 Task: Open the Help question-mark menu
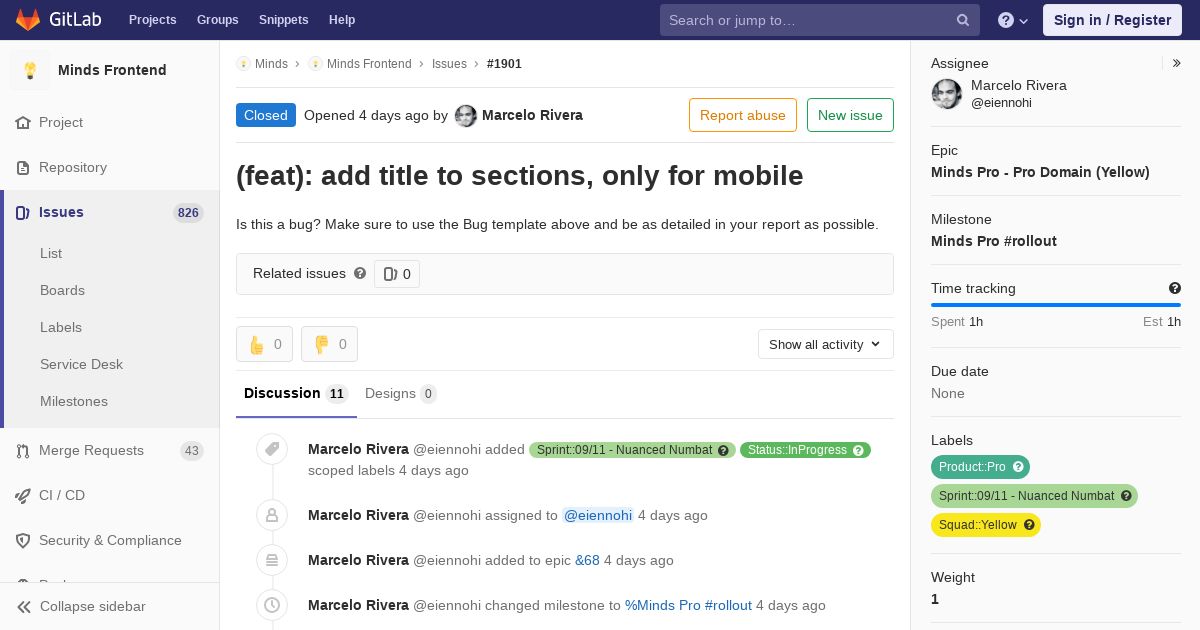coord(1013,20)
